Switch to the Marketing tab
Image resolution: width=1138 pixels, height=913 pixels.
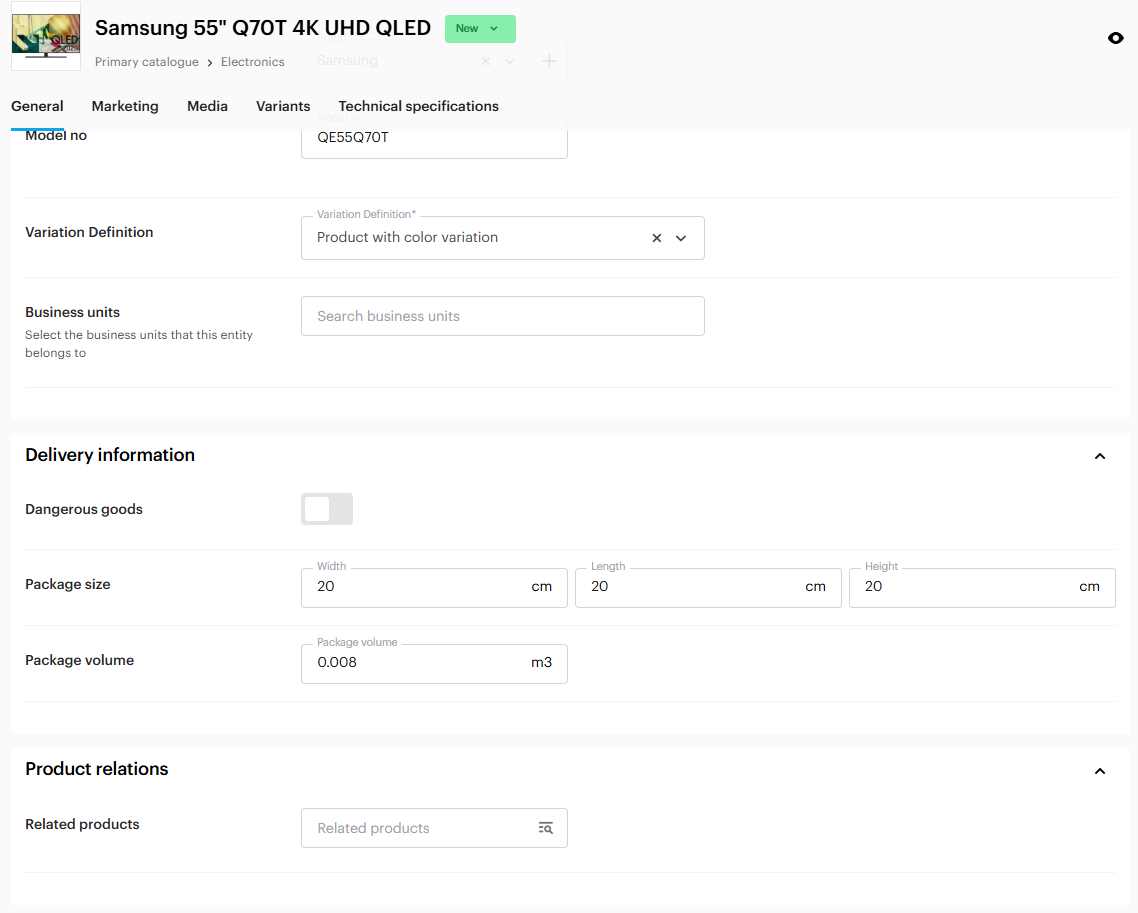click(x=125, y=106)
